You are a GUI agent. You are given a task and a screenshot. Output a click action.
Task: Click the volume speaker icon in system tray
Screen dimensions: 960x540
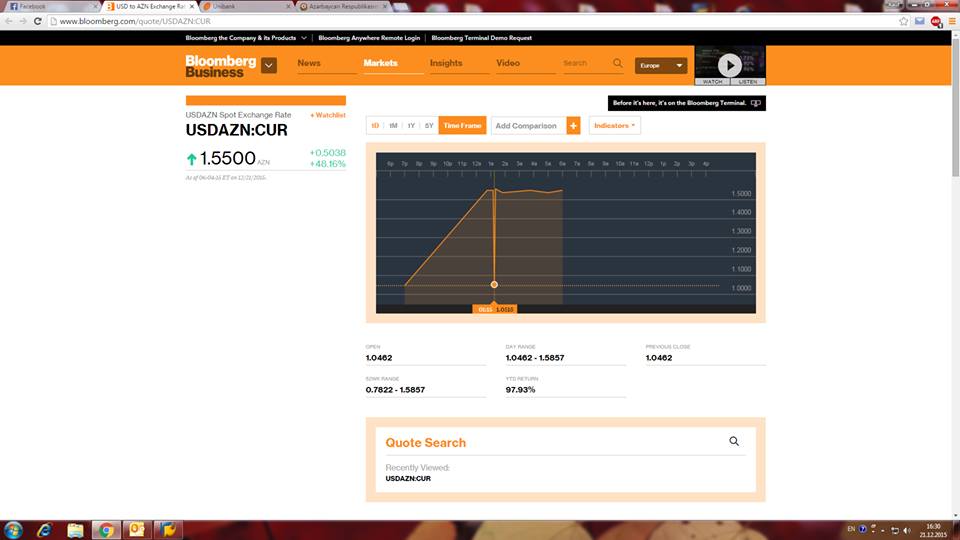coord(907,530)
